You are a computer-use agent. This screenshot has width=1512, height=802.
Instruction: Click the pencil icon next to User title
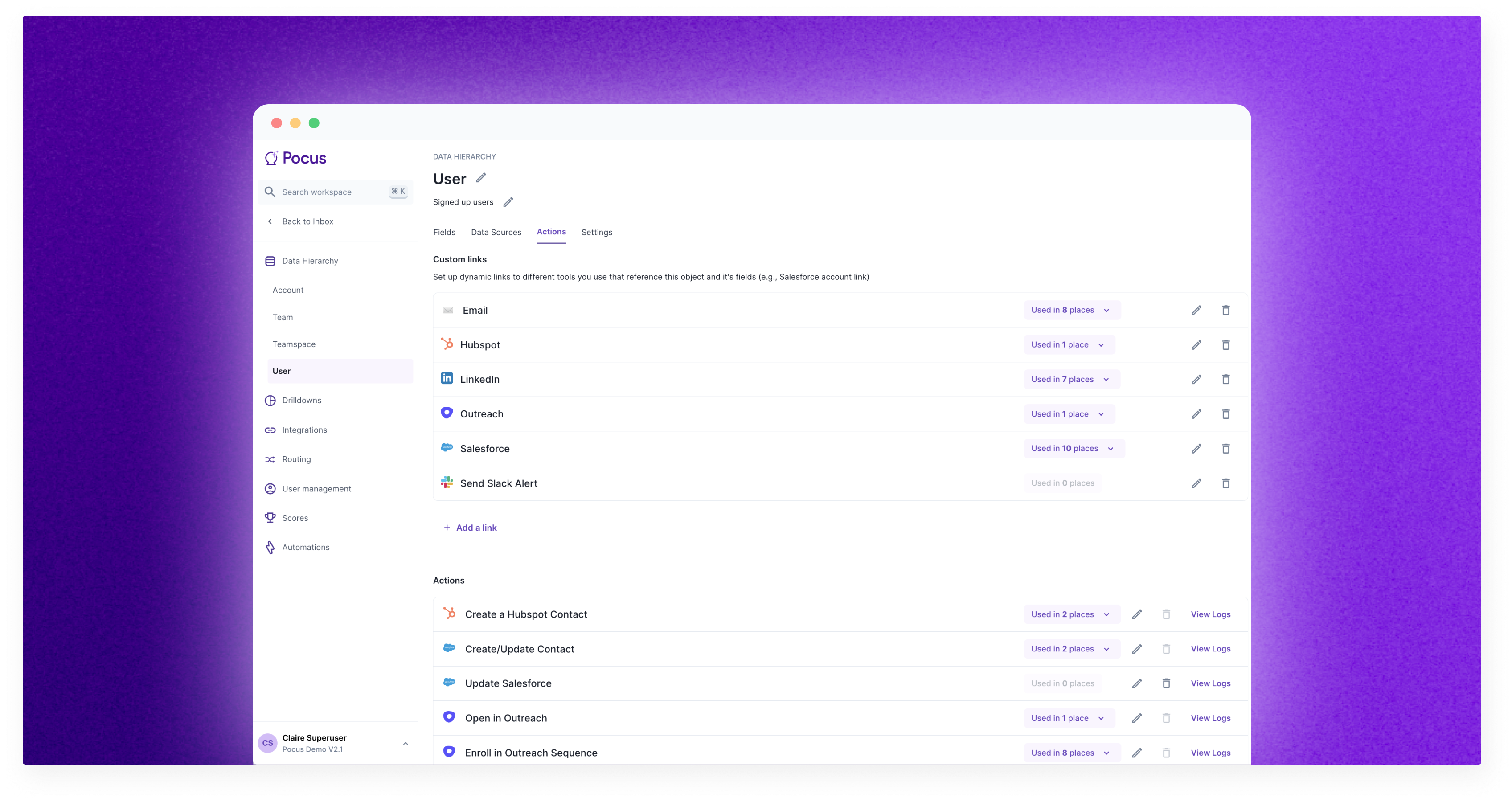tap(481, 178)
